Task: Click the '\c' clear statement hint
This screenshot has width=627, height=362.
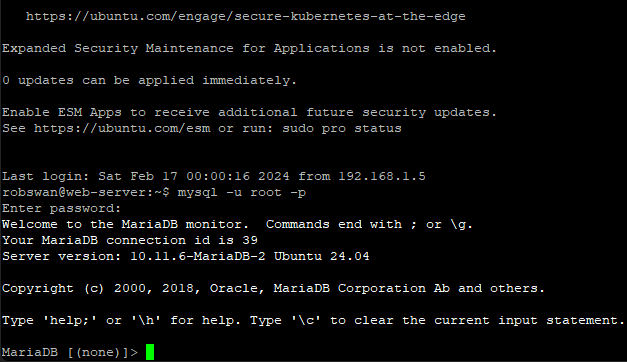Action: click(x=306, y=320)
